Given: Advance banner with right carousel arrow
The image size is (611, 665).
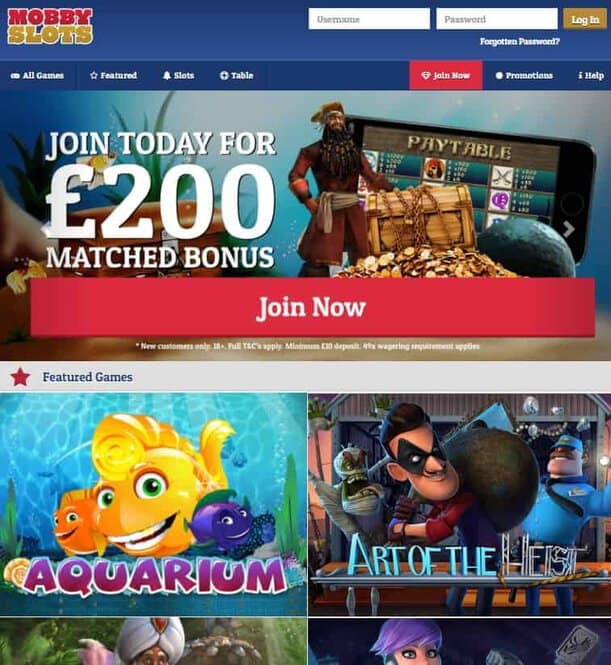Looking at the screenshot, I should 569,229.
